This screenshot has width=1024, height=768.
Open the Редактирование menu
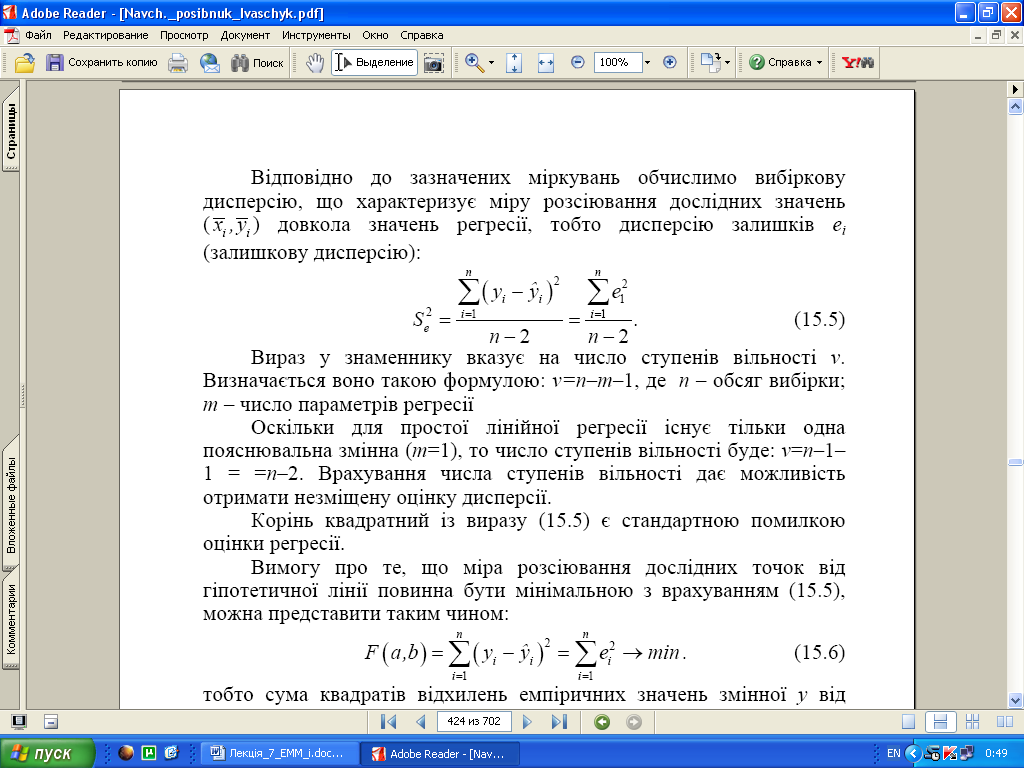point(105,35)
